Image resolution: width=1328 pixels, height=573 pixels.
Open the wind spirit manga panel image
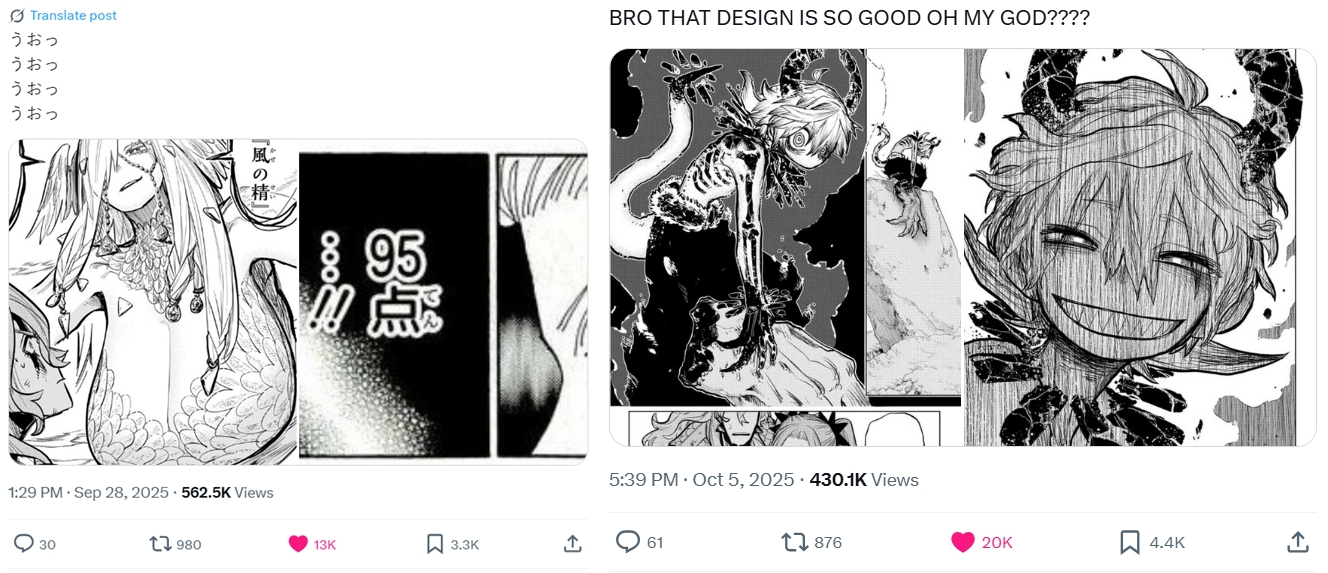(x=153, y=302)
